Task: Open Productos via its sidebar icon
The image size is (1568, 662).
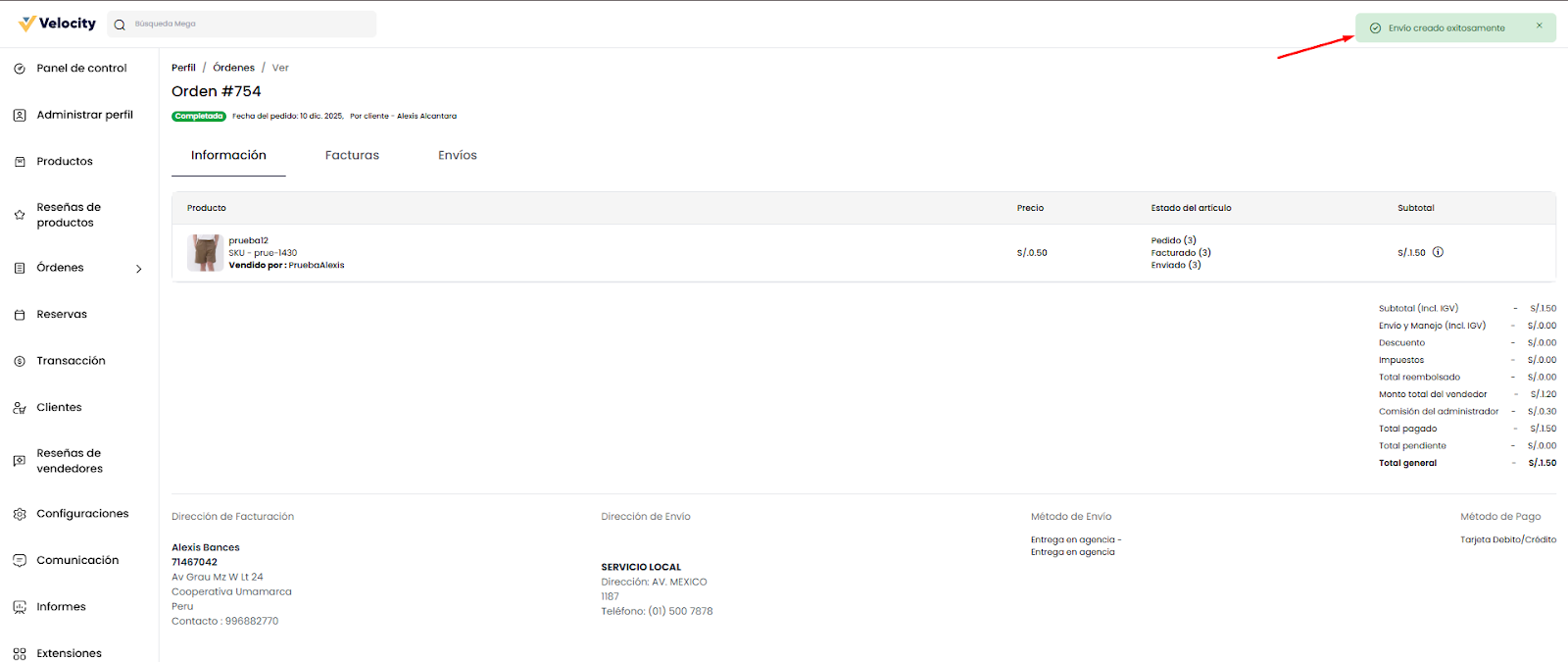Action: (20, 162)
